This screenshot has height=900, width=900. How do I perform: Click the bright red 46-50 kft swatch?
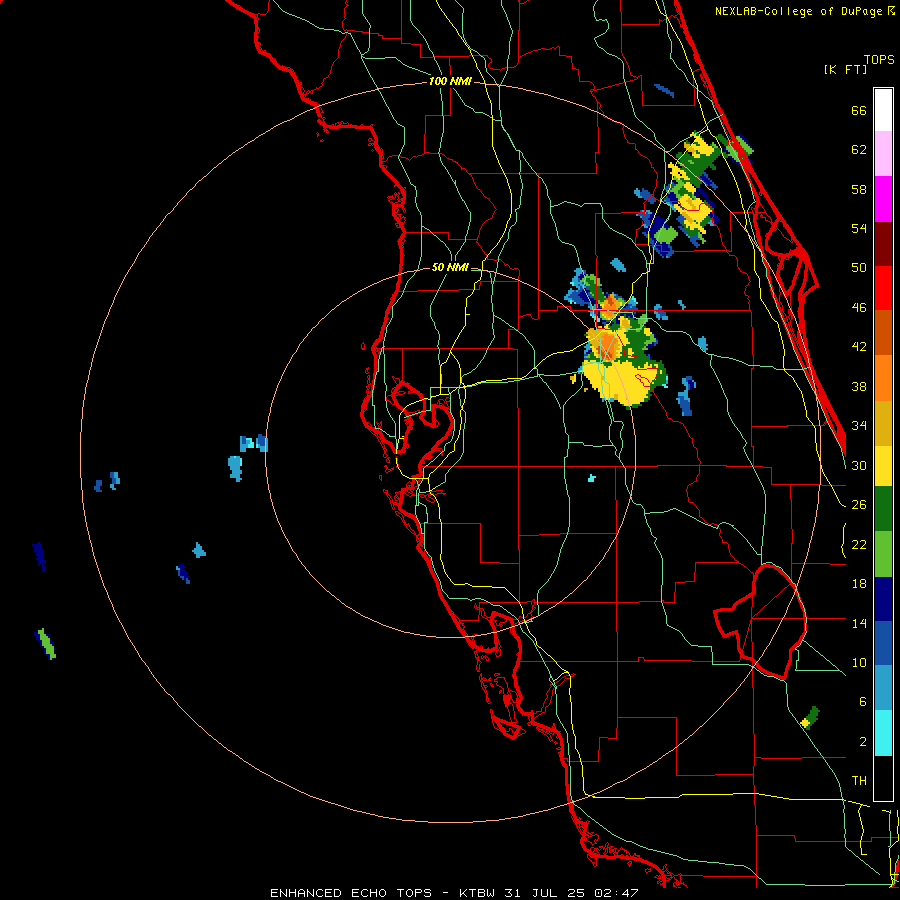pyautogui.click(x=883, y=288)
